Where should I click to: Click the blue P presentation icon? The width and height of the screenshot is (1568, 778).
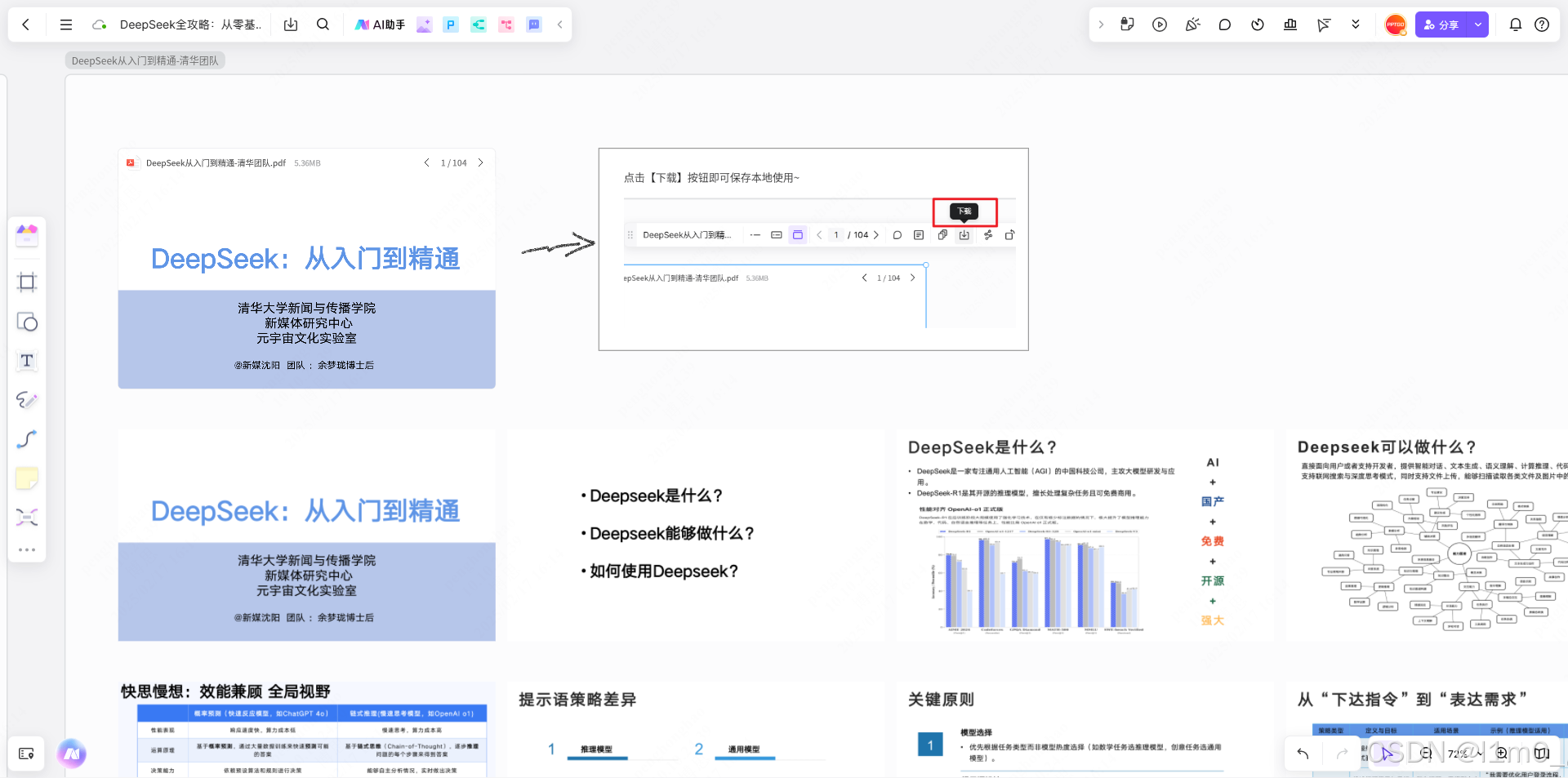click(x=451, y=24)
